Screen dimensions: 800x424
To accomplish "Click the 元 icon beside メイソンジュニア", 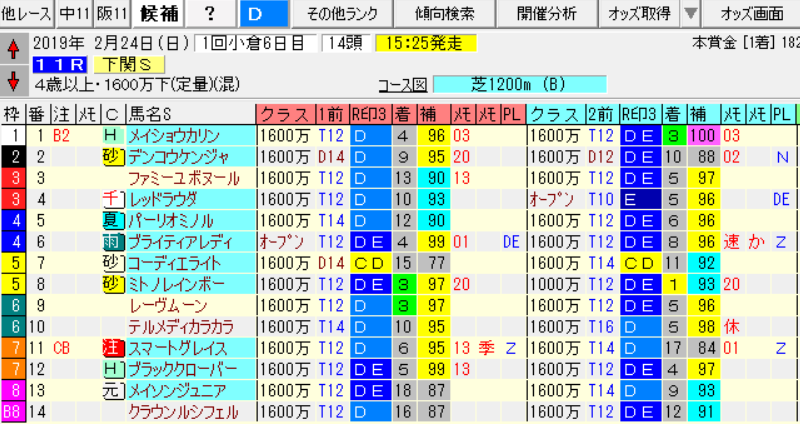I will [x=113, y=390].
